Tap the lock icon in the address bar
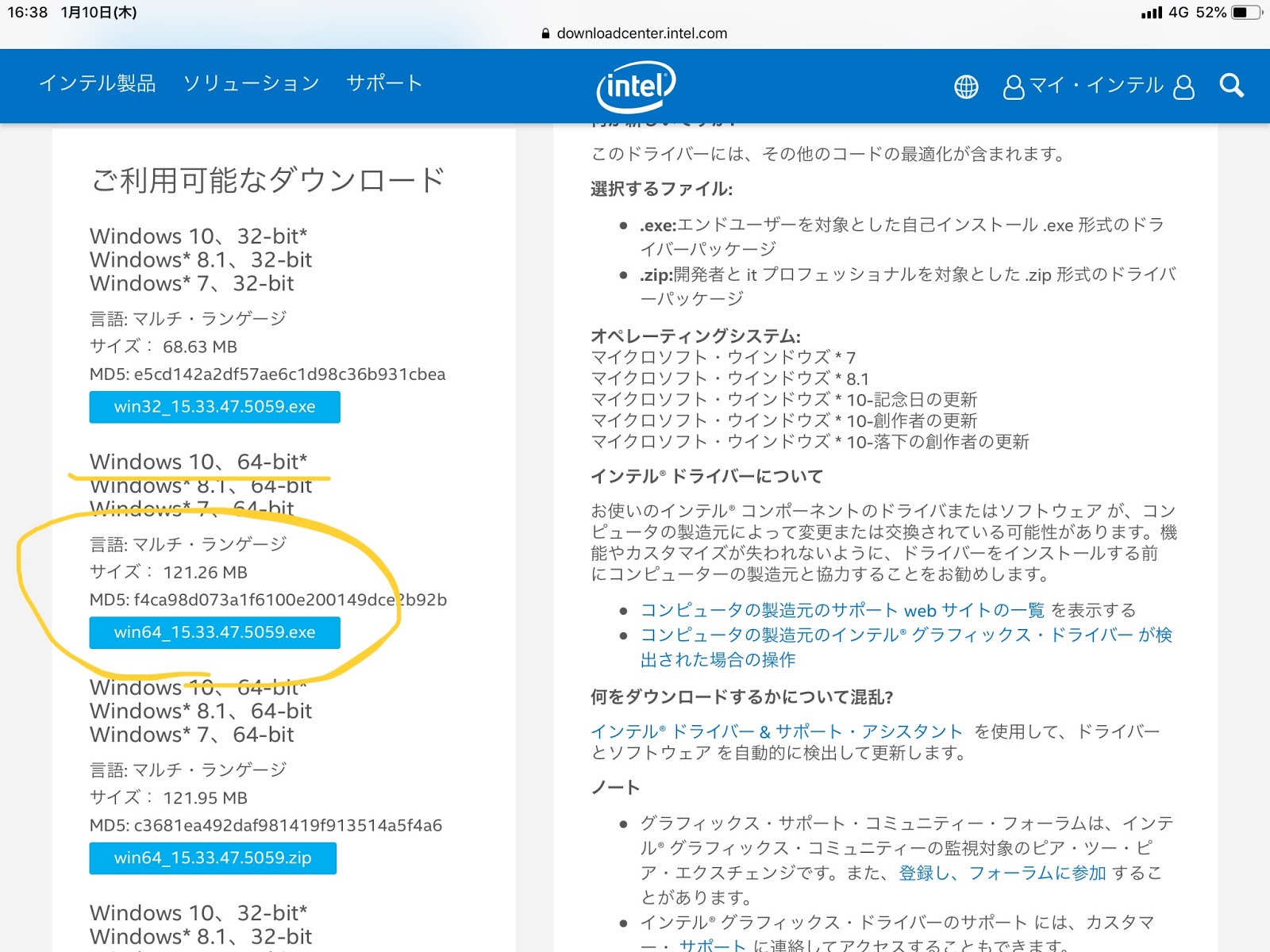Viewport: 1270px width, 952px height. click(x=545, y=33)
